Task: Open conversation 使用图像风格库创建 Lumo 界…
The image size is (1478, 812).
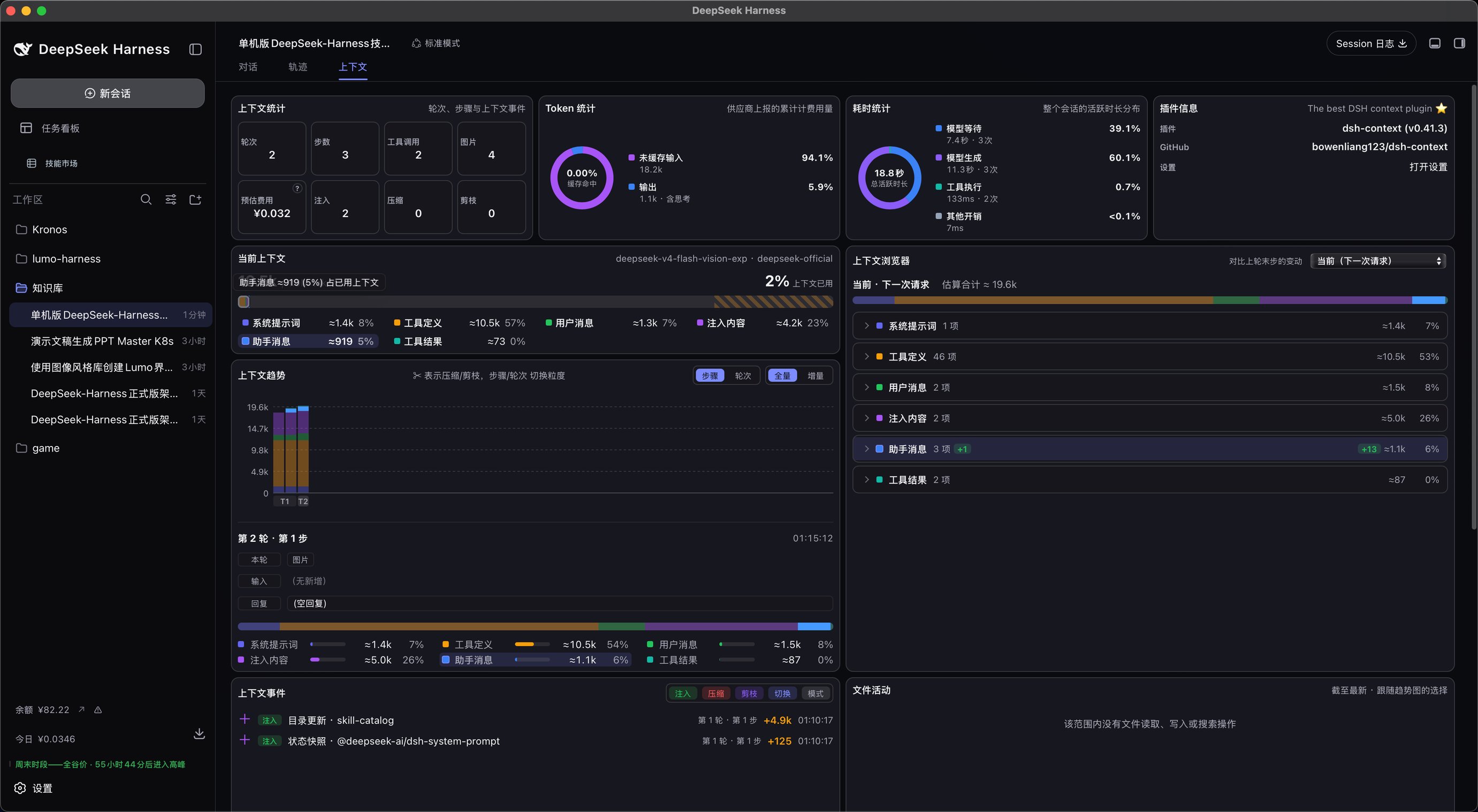Action: point(110,367)
